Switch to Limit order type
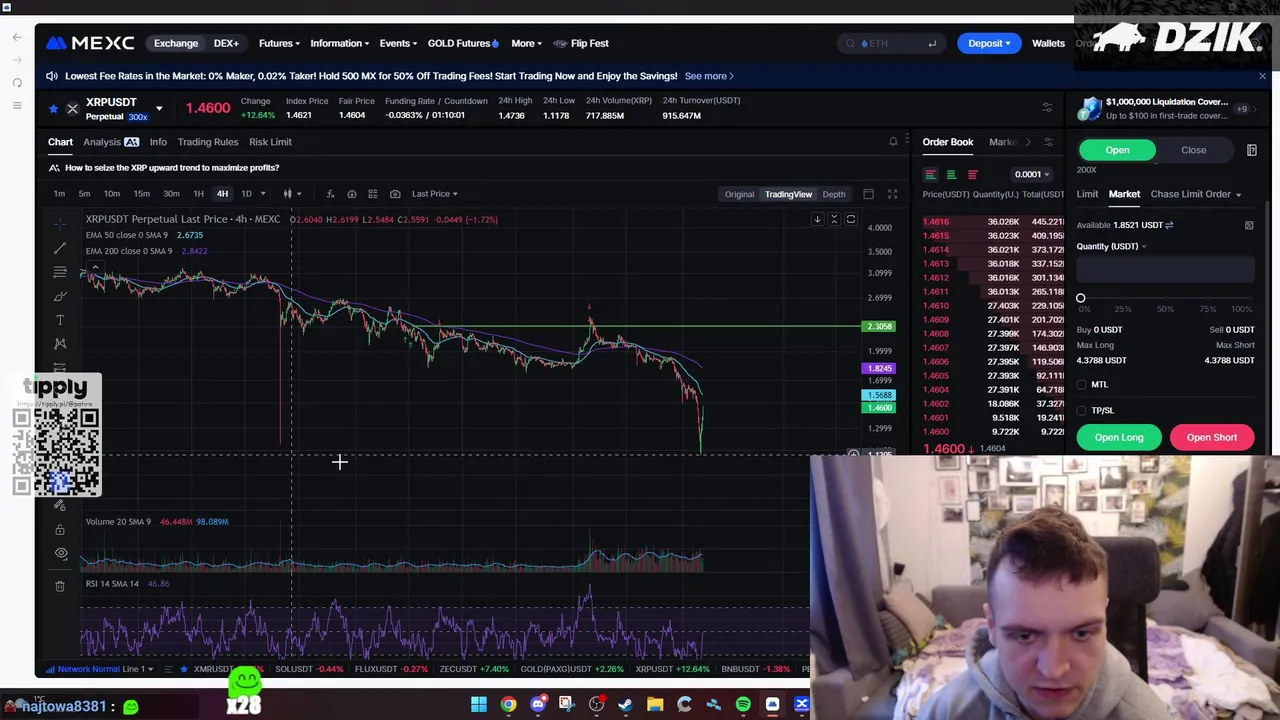 pyautogui.click(x=1087, y=194)
